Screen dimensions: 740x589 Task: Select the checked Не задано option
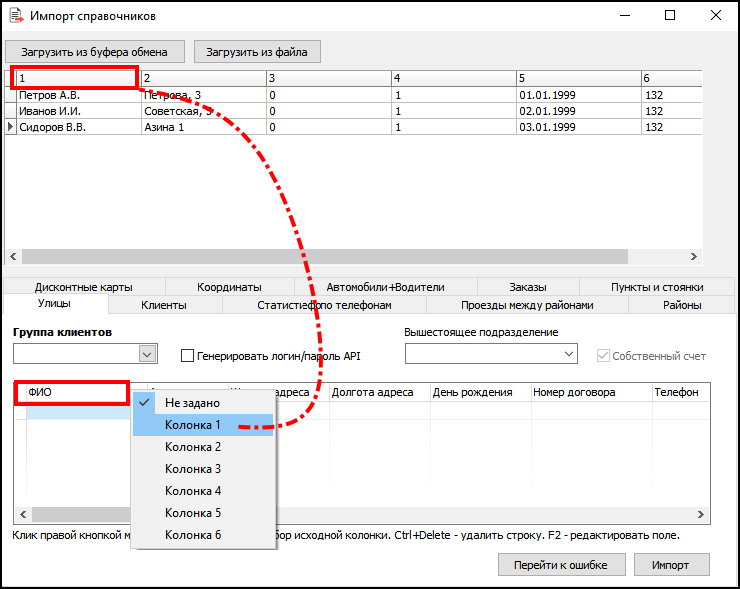192,402
